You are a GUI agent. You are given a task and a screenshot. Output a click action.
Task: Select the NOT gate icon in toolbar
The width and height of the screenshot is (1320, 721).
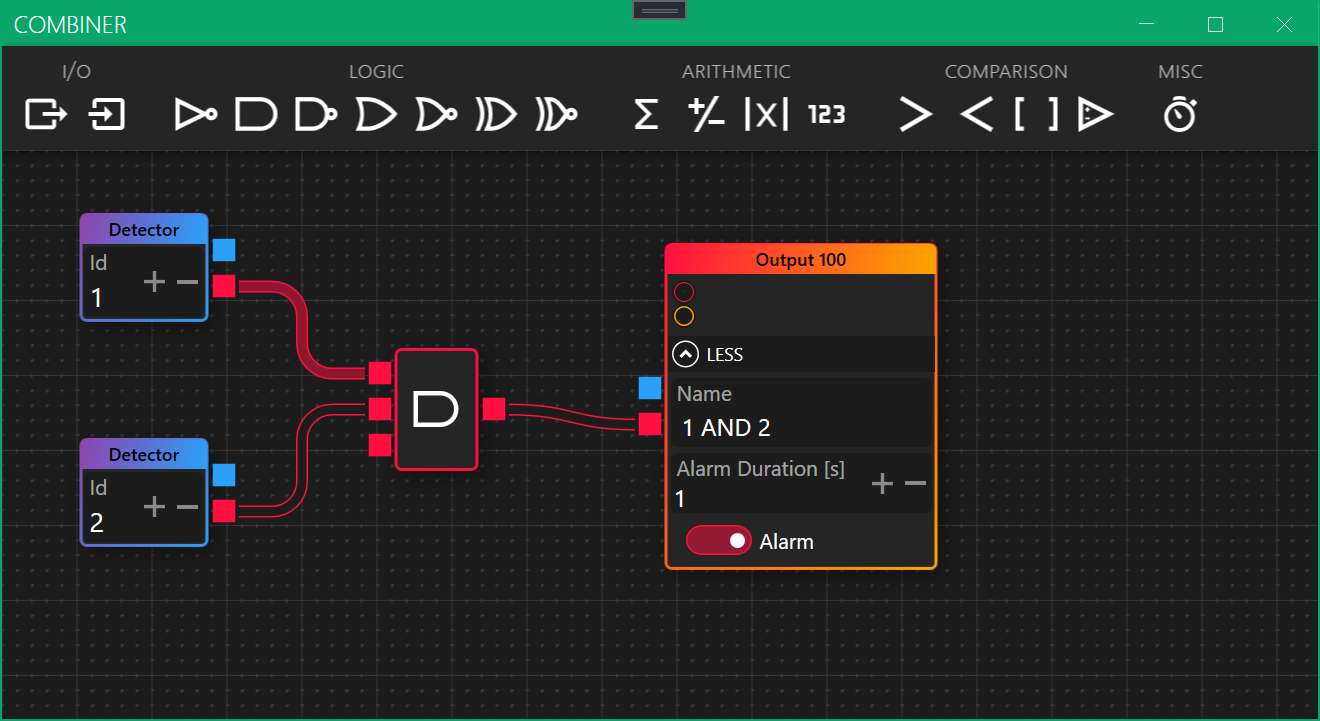(x=196, y=115)
